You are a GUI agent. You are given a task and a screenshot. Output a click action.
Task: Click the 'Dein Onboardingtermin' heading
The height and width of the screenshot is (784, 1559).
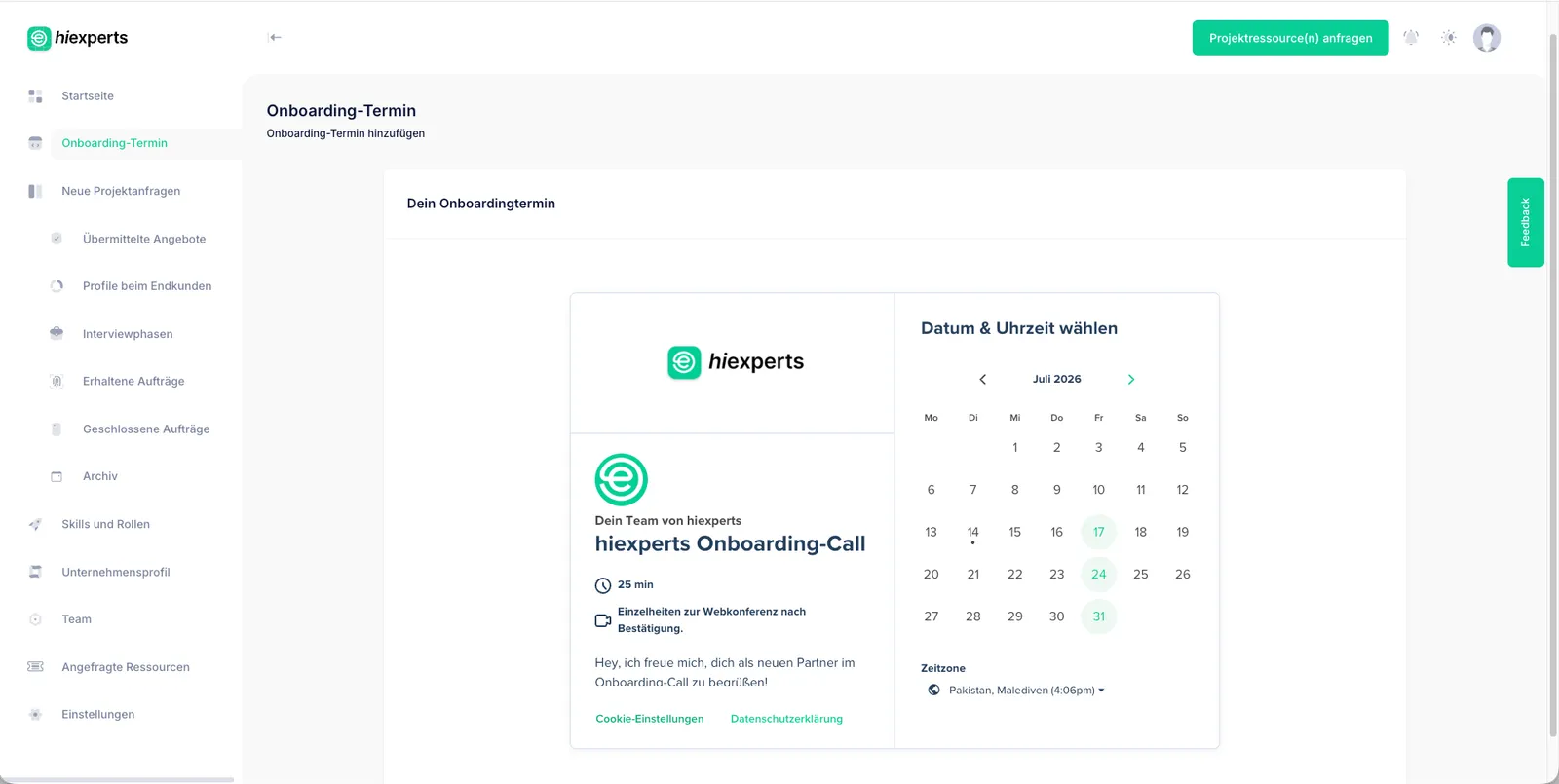[480, 204]
